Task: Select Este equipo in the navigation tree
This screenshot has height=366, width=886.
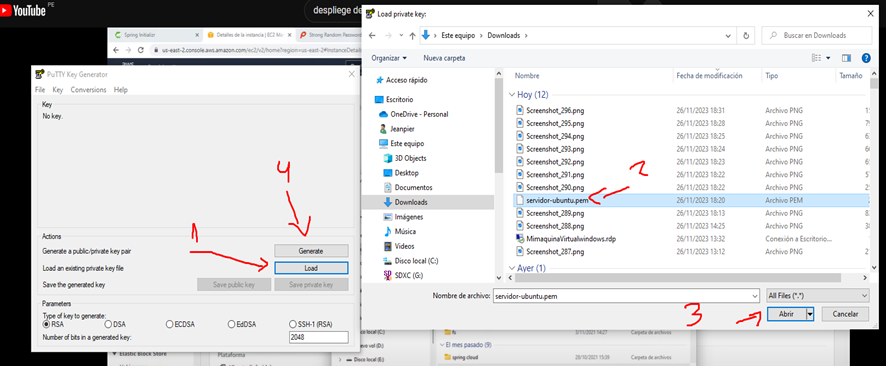Action: tap(401, 143)
